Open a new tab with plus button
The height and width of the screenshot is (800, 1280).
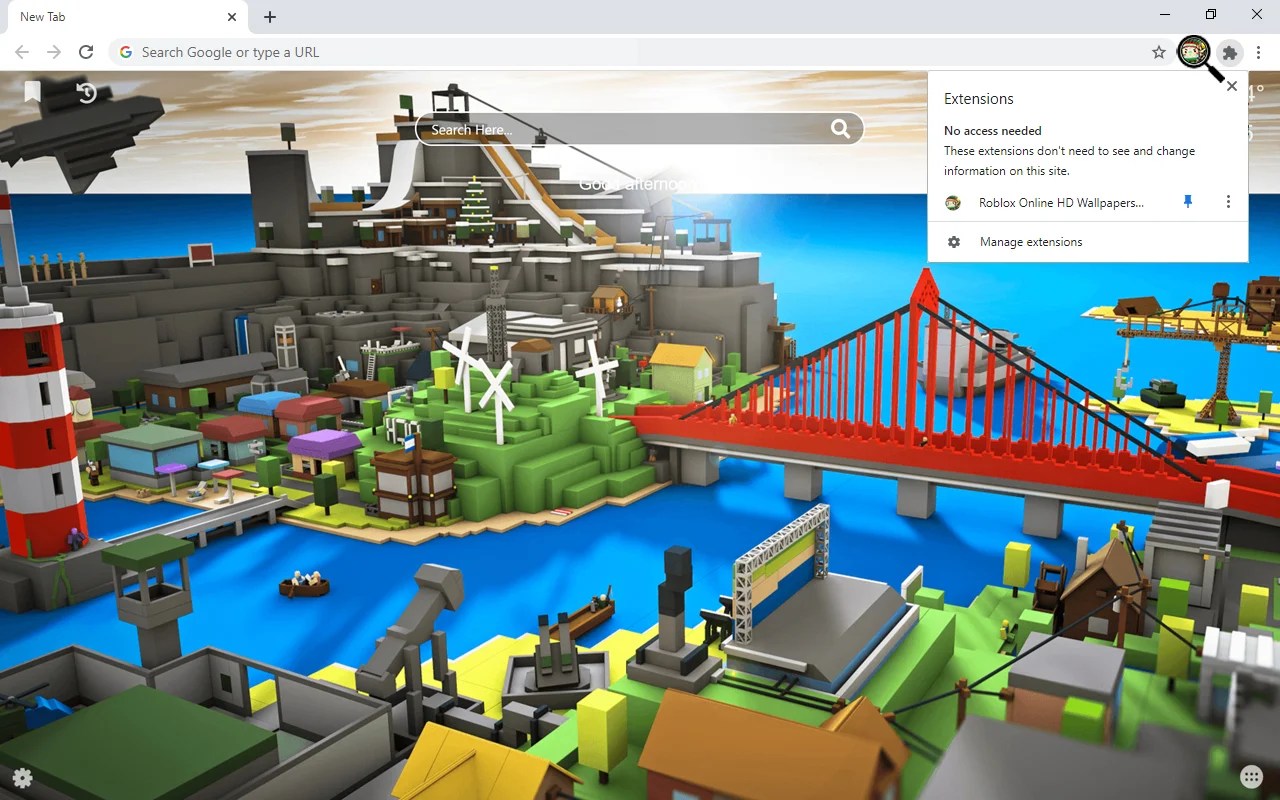pyautogui.click(x=270, y=17)
